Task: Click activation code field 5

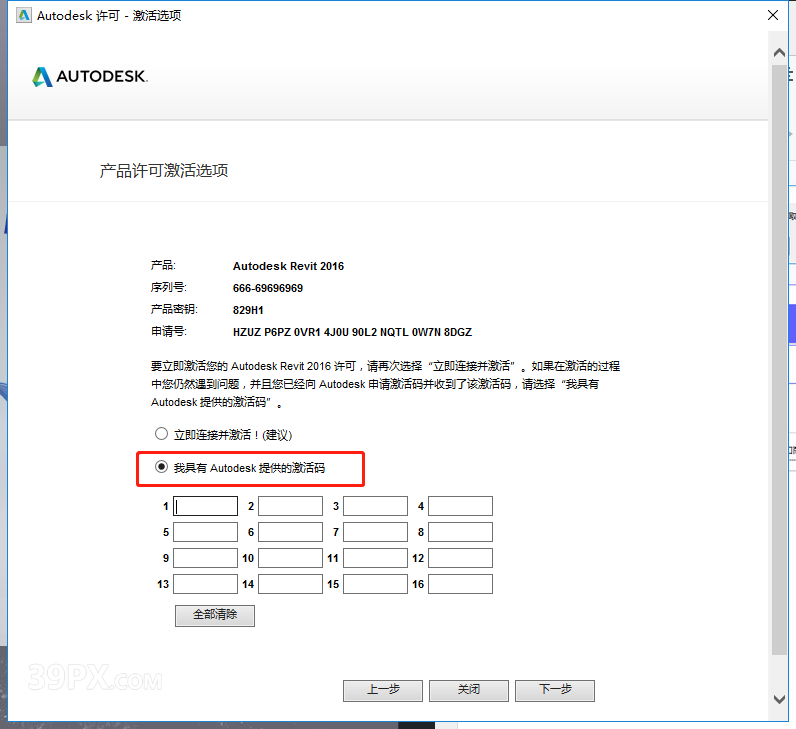Action: tap(206, 532)
